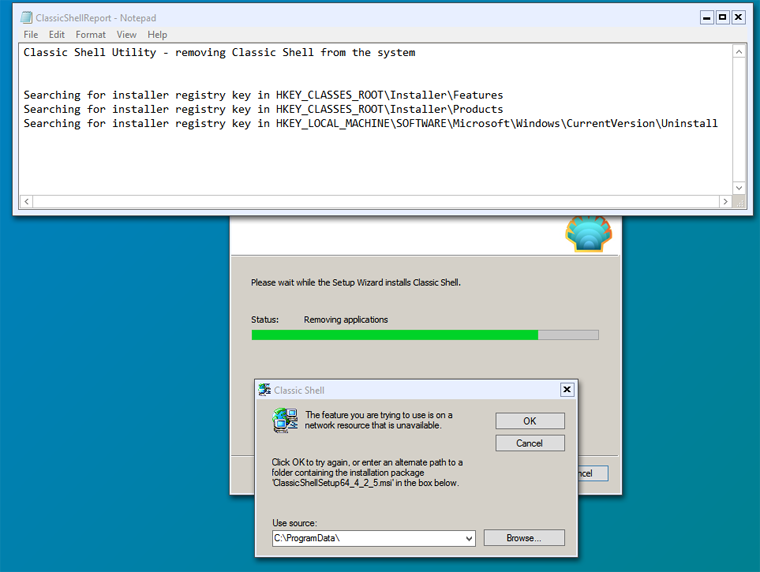Open the File menu
760x572 pixels.
(30, 34)
